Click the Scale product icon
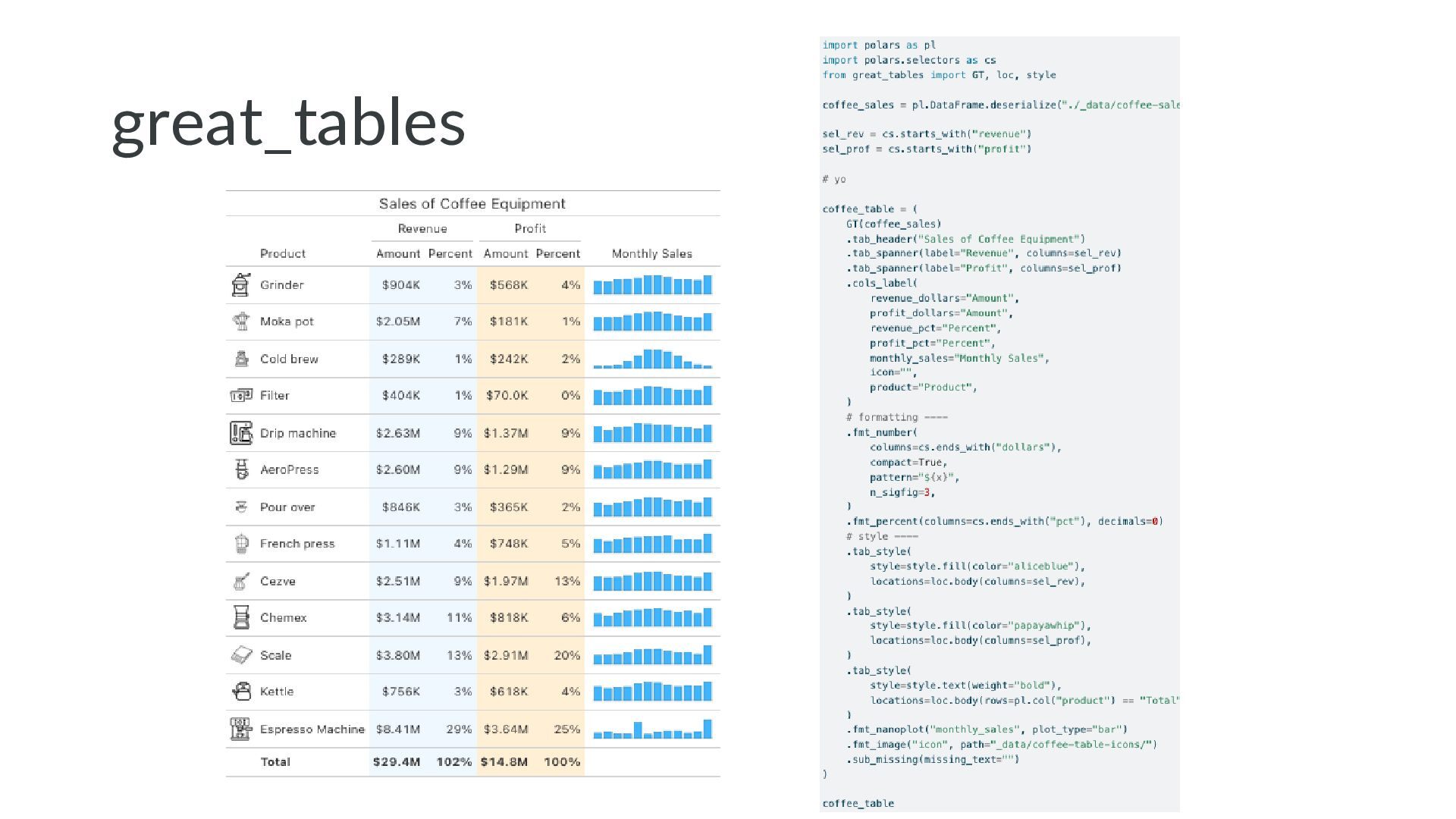 pyautogui.click(x=241, y=654)
